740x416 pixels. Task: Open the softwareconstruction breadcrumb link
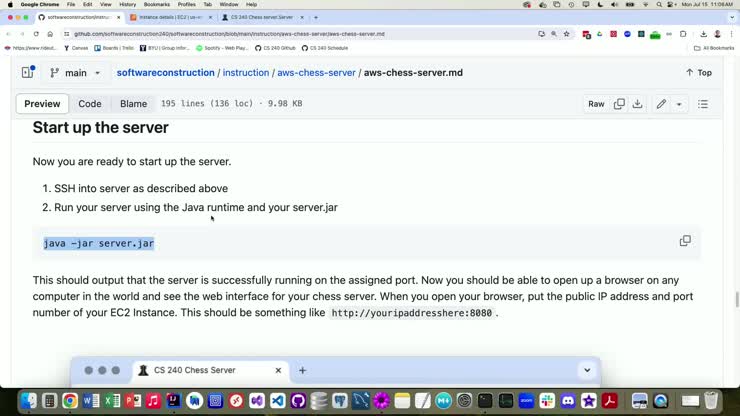coord(165,73)
